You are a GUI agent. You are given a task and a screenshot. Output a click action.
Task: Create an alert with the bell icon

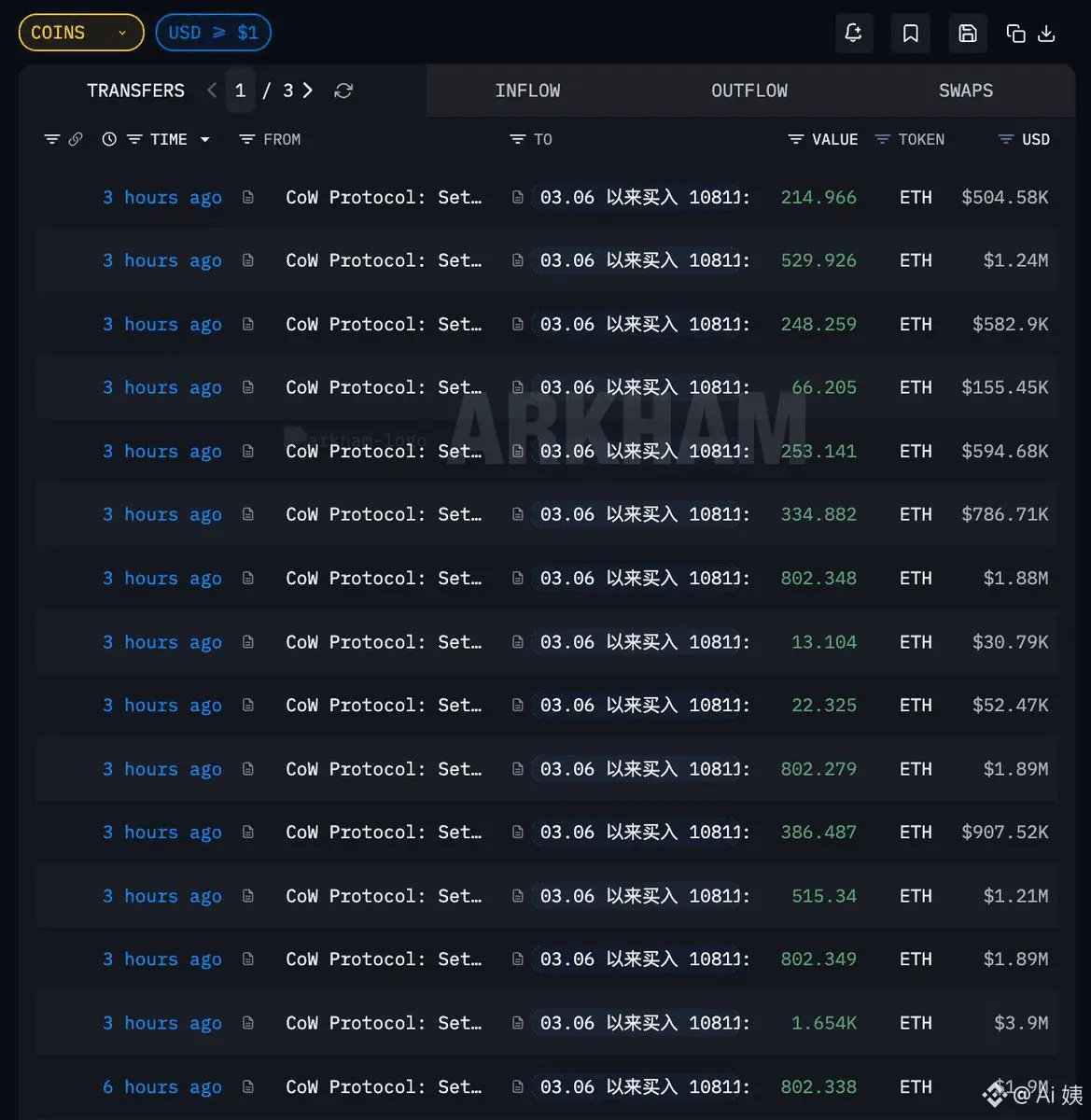click(x=853, y=34)
